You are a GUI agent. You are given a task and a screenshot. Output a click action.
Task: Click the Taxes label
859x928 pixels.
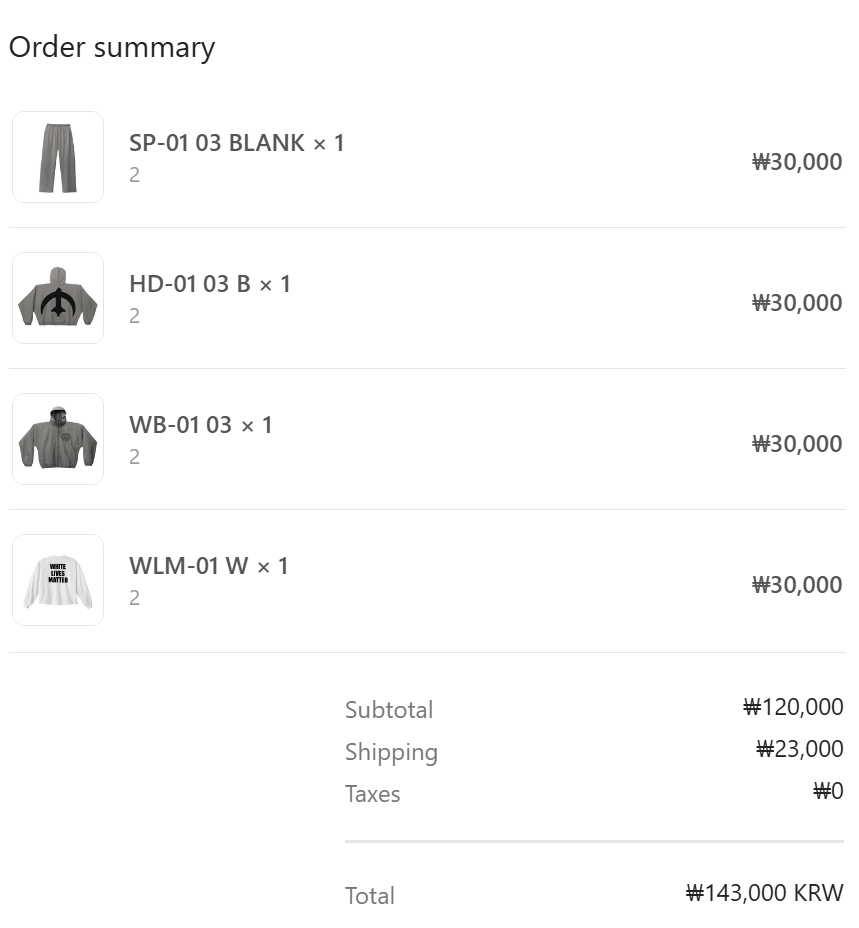(x=372, y=794)
